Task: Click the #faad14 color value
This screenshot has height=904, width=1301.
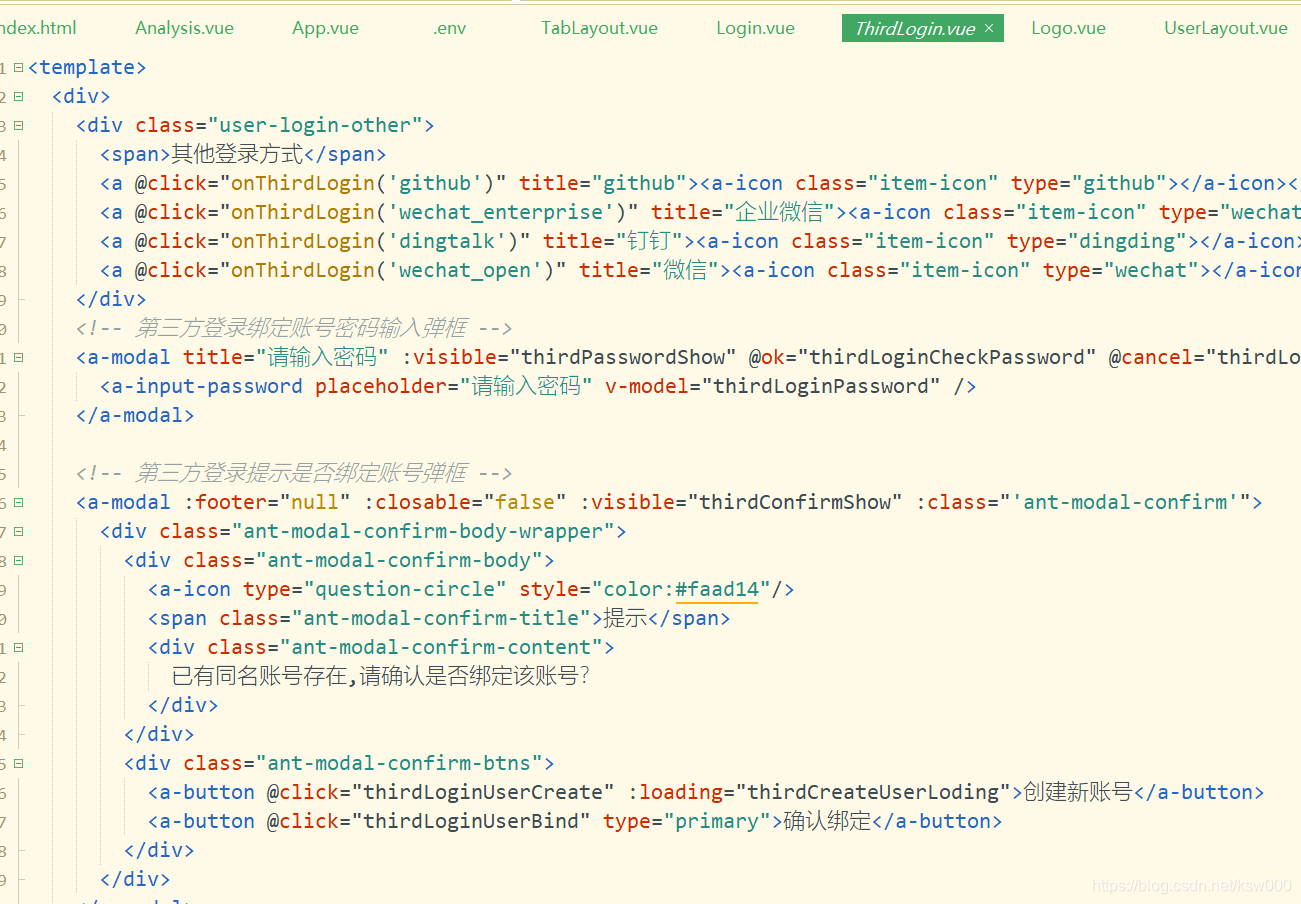Action: pyautogui.click(x=717, y=589)
